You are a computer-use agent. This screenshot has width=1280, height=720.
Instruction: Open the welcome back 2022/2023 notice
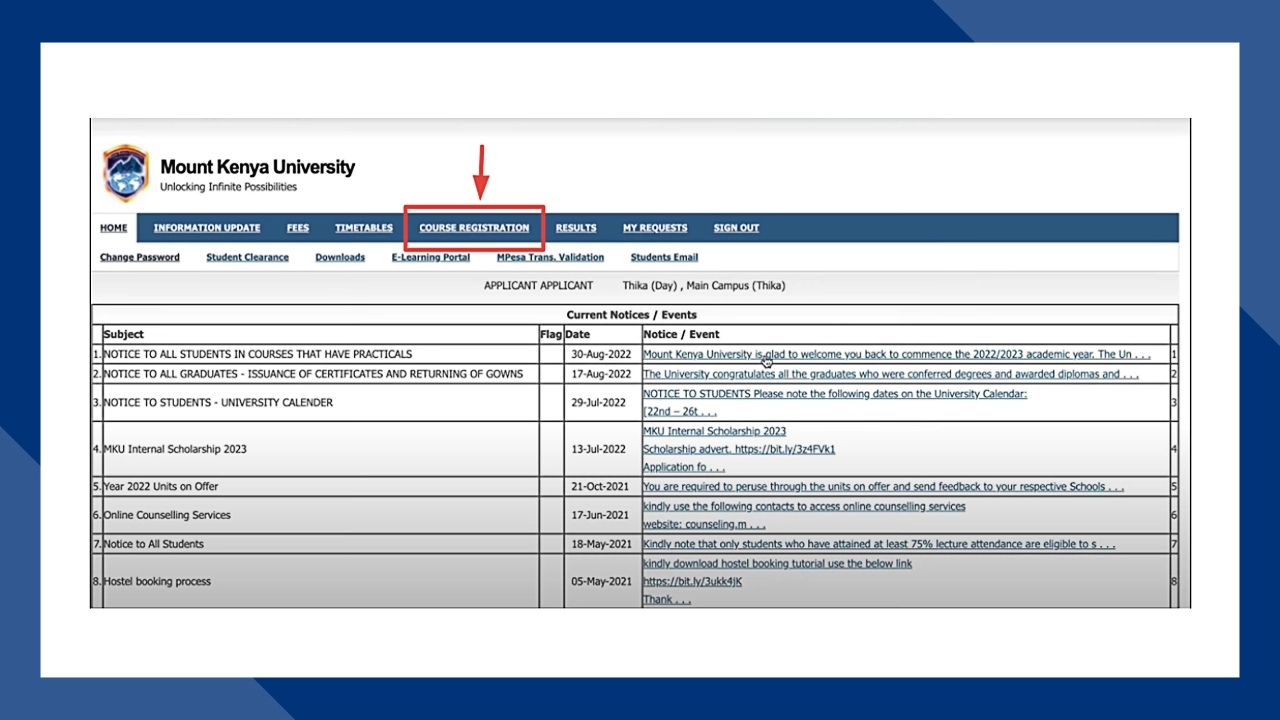896,354
